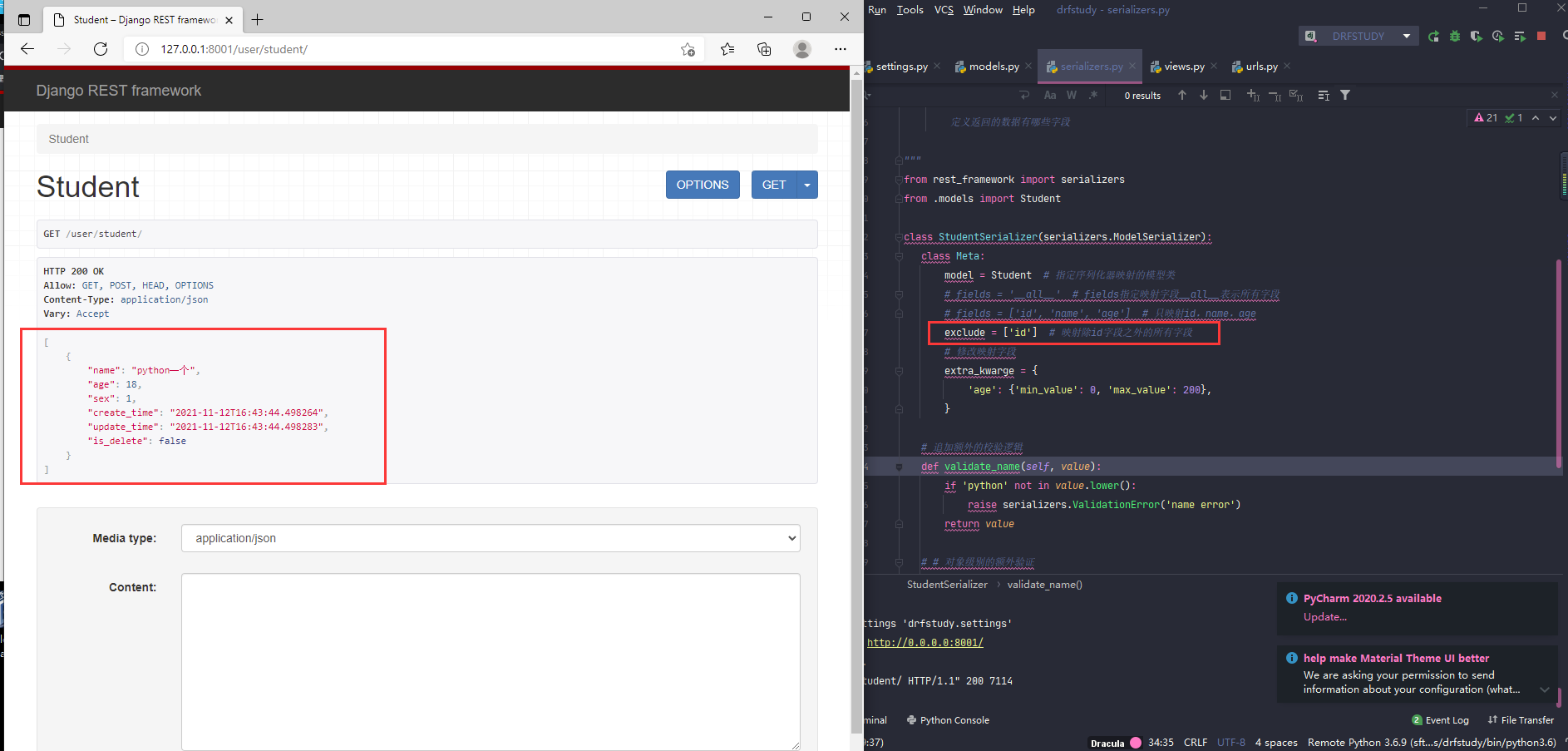Screen dimensions: 1568x751
Task: Select all occurrences icon in search bar
Action: click(1296, 95)
